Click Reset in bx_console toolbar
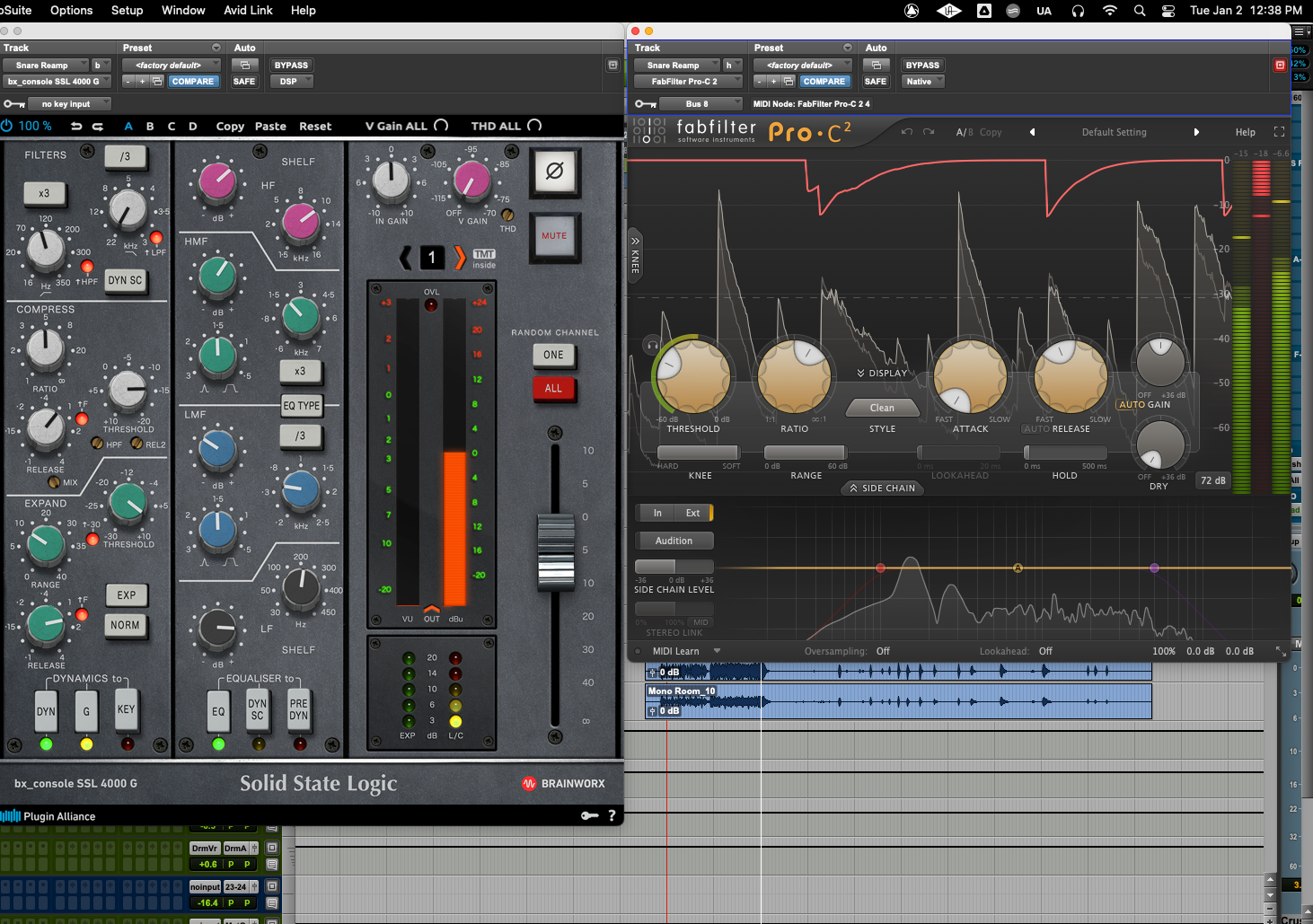Image resolution: width=1313 pixels, height=924 pixels. 315,127
